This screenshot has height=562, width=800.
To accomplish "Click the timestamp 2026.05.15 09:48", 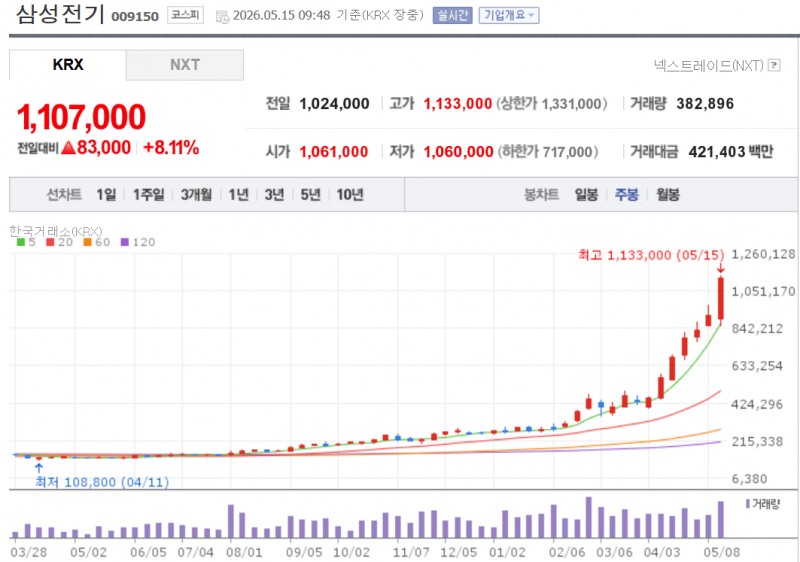I will [282, 15].
